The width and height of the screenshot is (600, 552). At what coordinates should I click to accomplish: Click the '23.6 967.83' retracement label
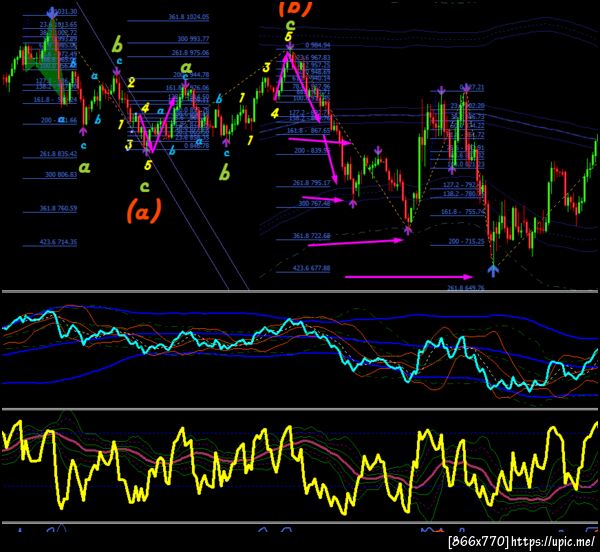coord(313,58)
